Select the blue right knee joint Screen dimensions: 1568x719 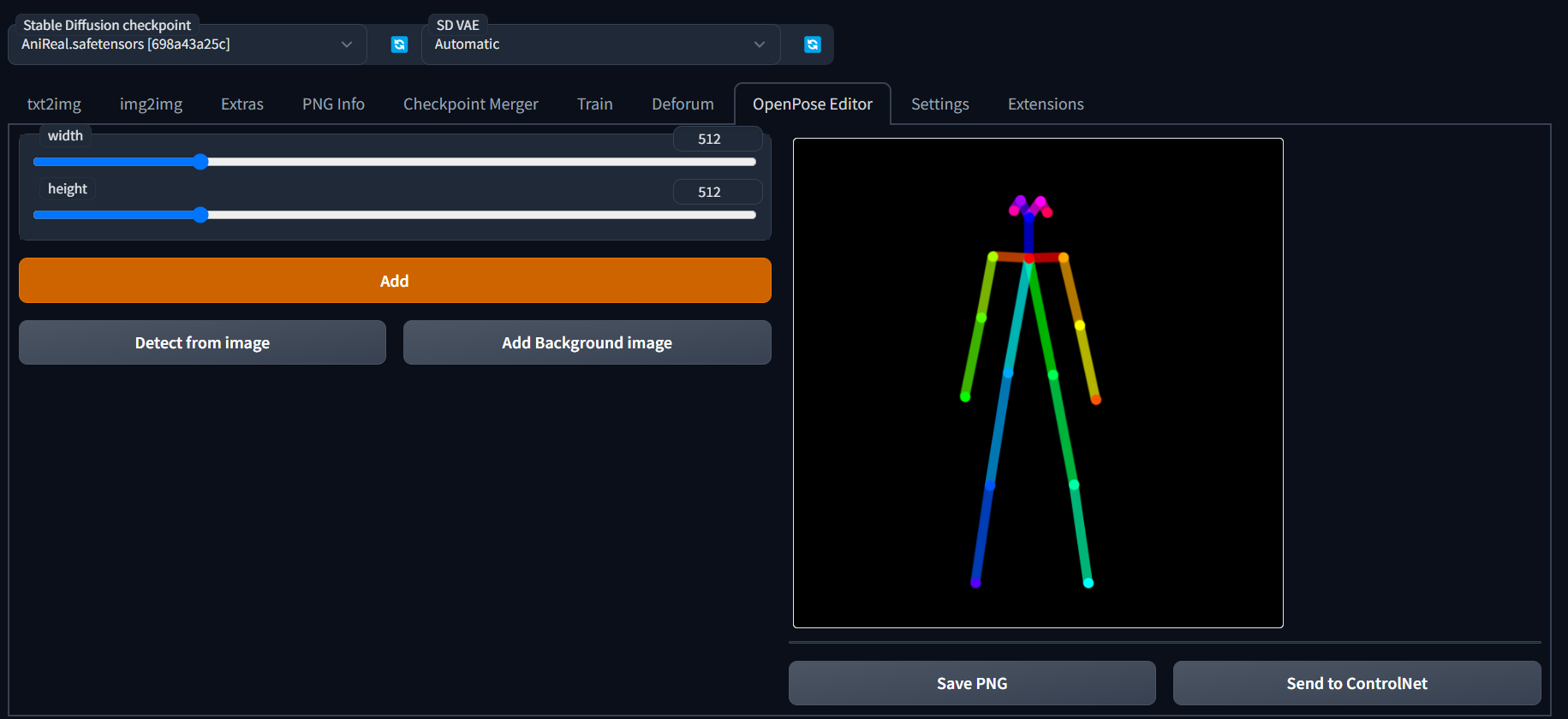point(990,485)
